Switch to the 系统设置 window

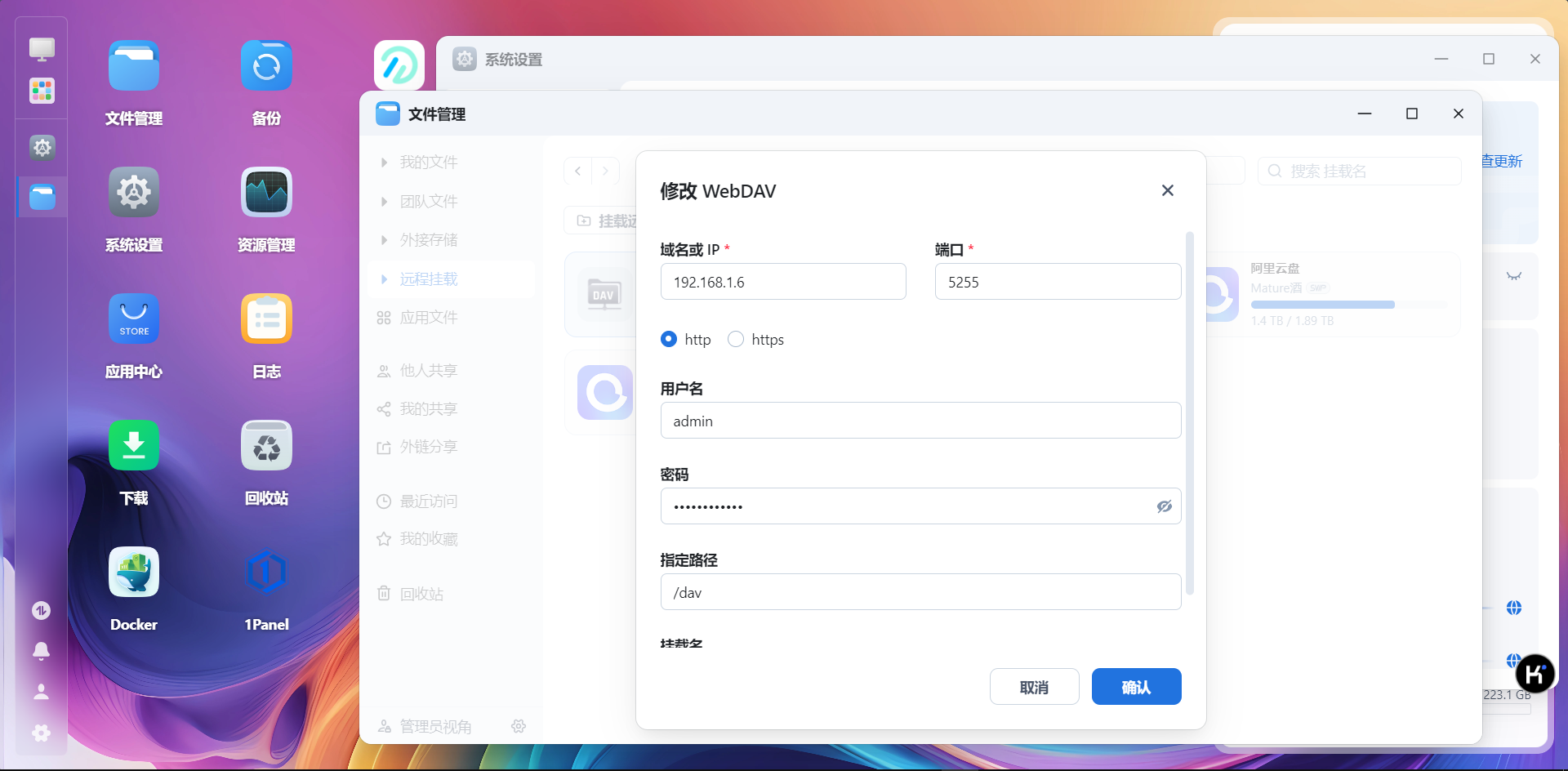coord(510,59)
